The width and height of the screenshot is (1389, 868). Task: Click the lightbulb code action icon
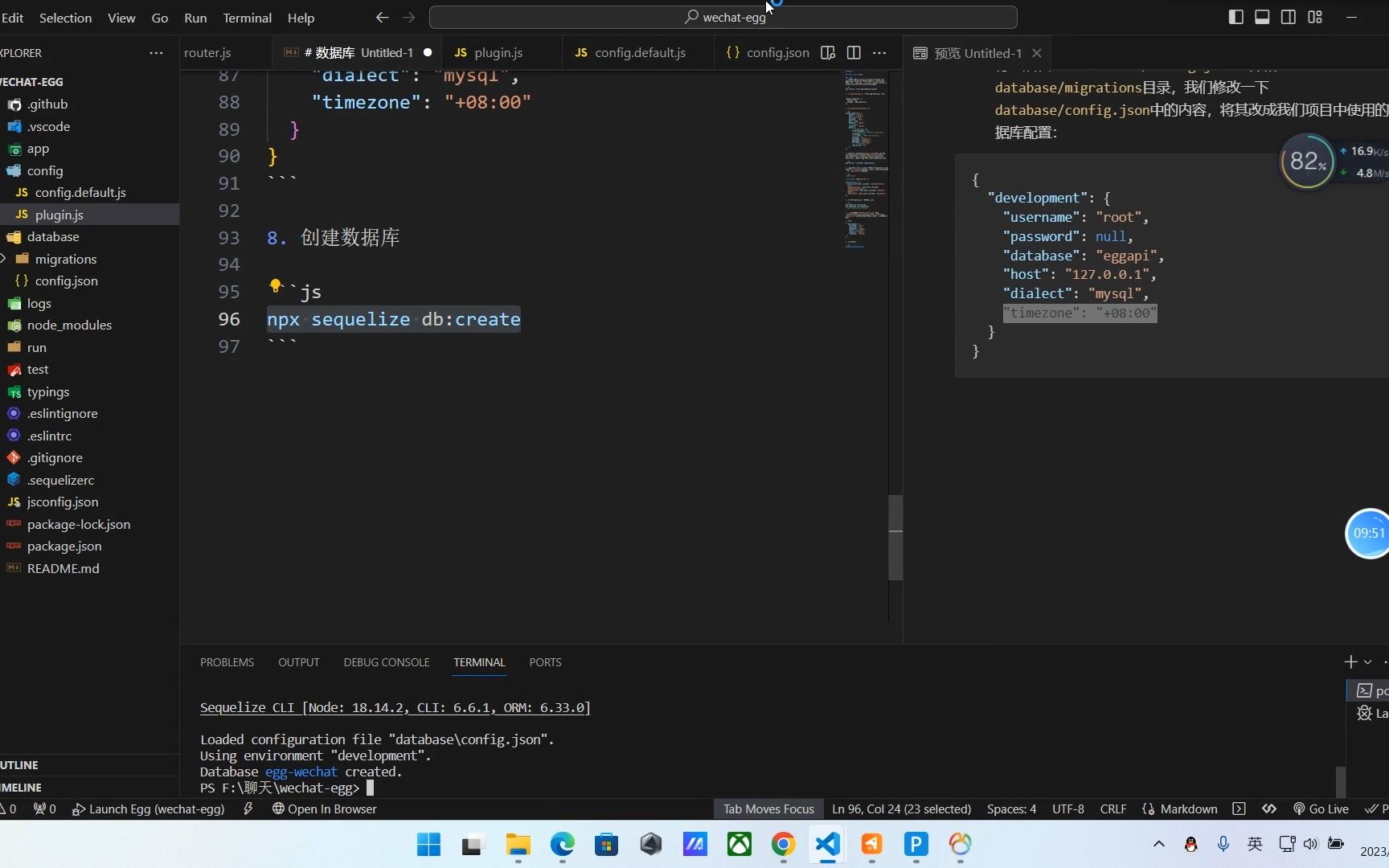(276, 286)
